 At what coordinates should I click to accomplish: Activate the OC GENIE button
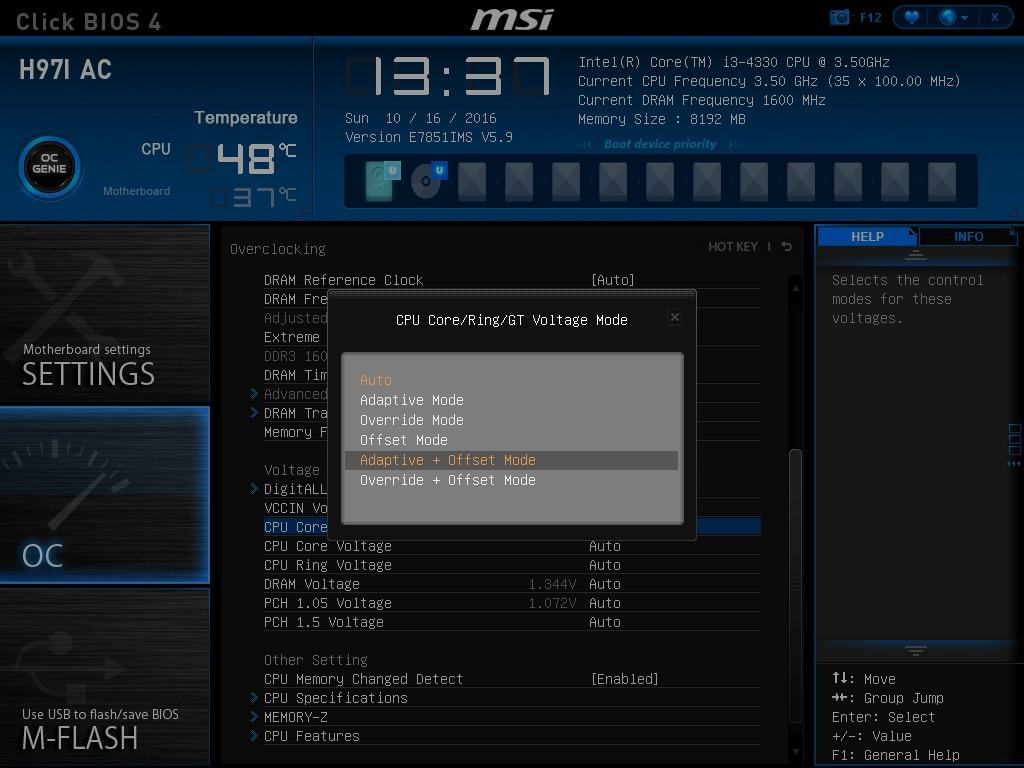[50, 167]
